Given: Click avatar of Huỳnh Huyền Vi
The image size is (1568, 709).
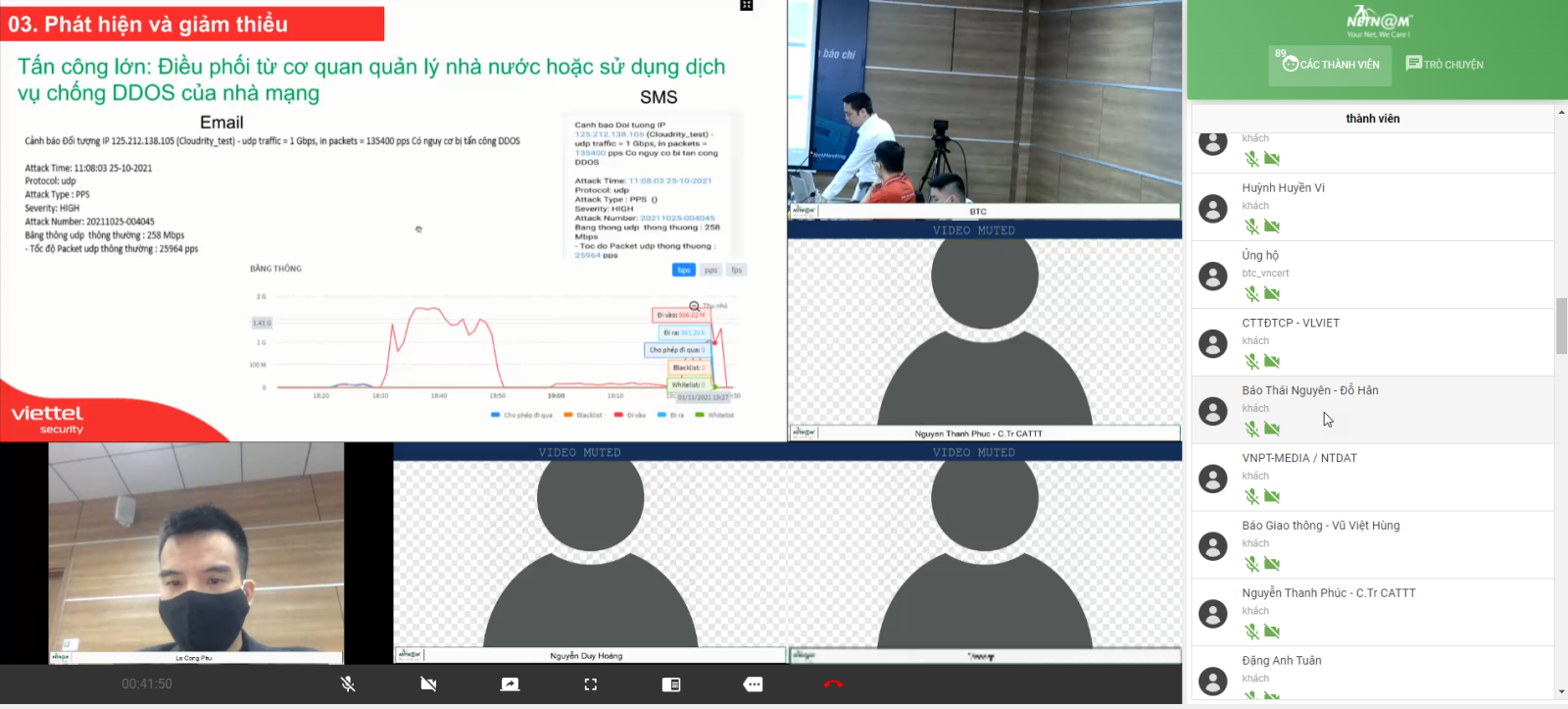Looking at the screenshot, I should pyautogui.click(x=1213, y=209).
